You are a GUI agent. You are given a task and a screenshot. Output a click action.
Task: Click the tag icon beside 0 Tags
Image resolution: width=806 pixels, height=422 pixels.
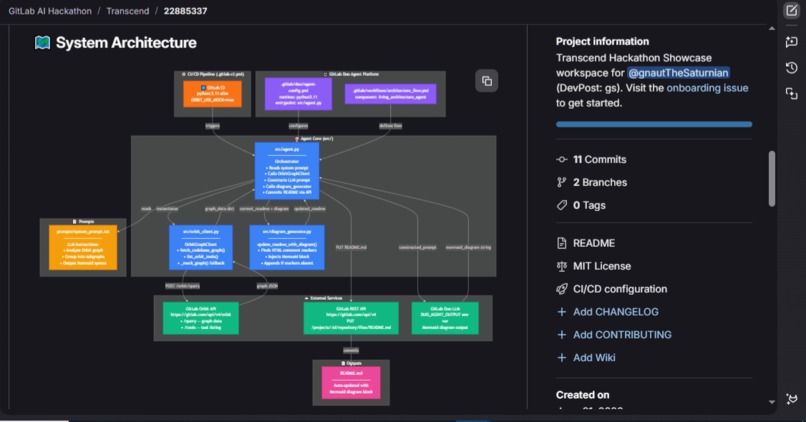click(x=561, y=205)
